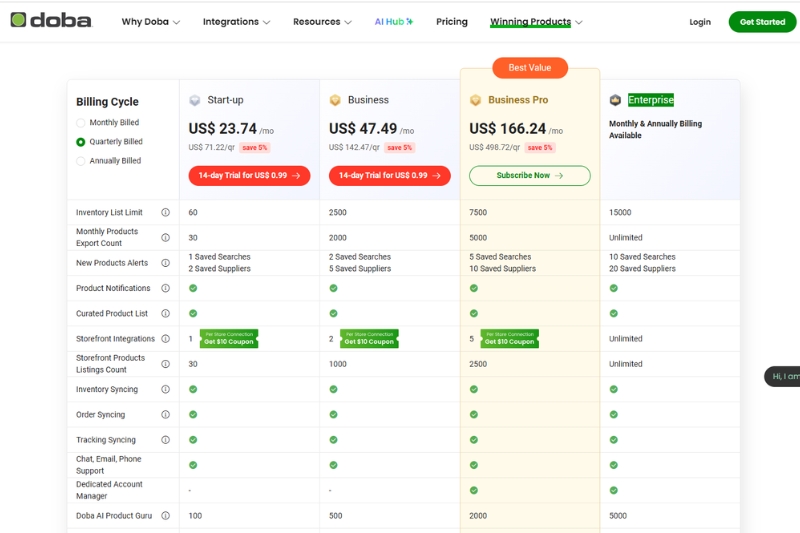
Task: Click Subscribe Now for Business Pro
Action: [x=530, y=175]
